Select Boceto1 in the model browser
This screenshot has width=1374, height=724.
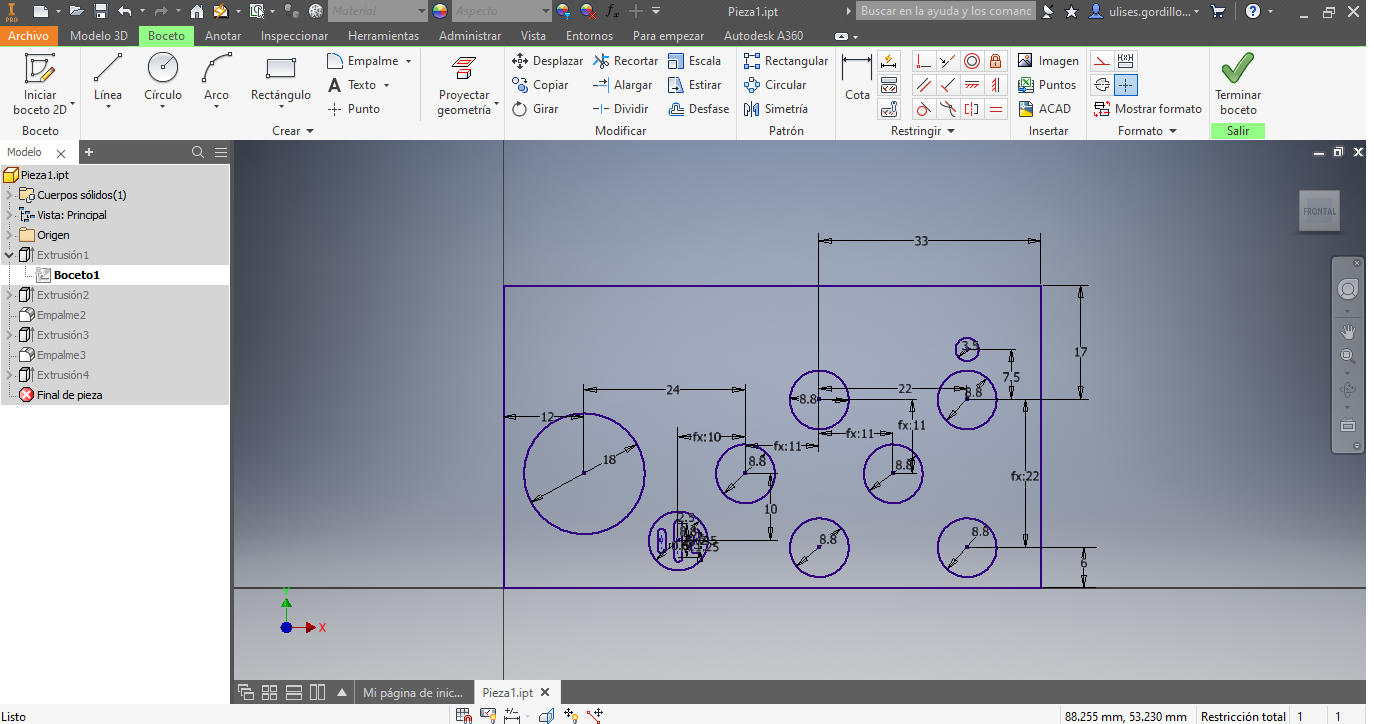tap(76, 275)
